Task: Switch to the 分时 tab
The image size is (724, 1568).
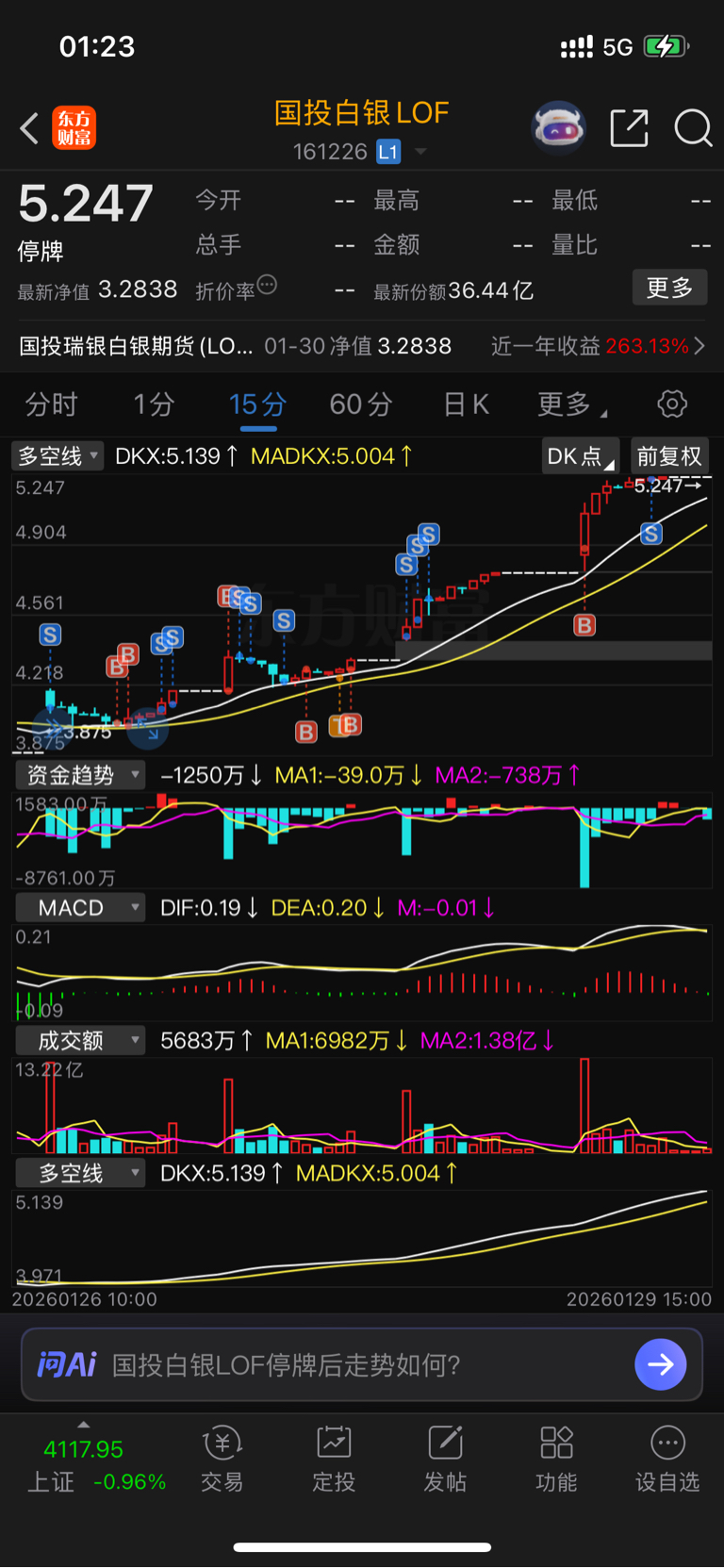Action: 51,404
